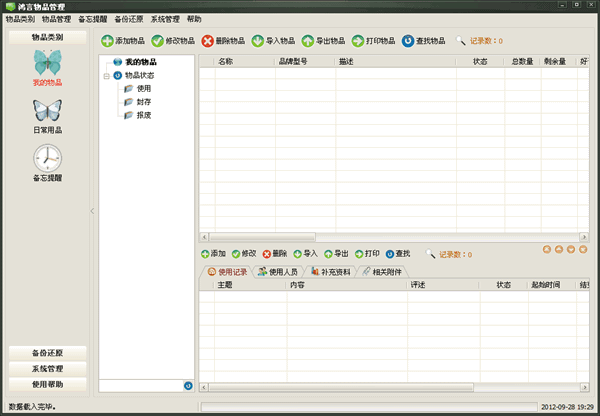Click the 修改物品 (Edit Item) toolbar button
This screenshot has width=600, height=416.
coord(172,41)
